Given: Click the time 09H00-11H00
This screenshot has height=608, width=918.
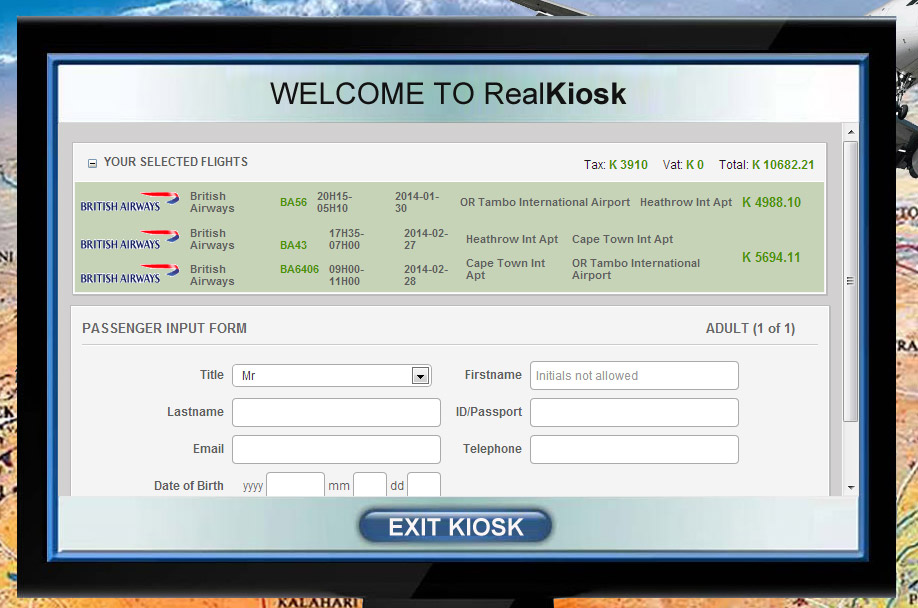Looking at the screenshot, I should (346, 275).
